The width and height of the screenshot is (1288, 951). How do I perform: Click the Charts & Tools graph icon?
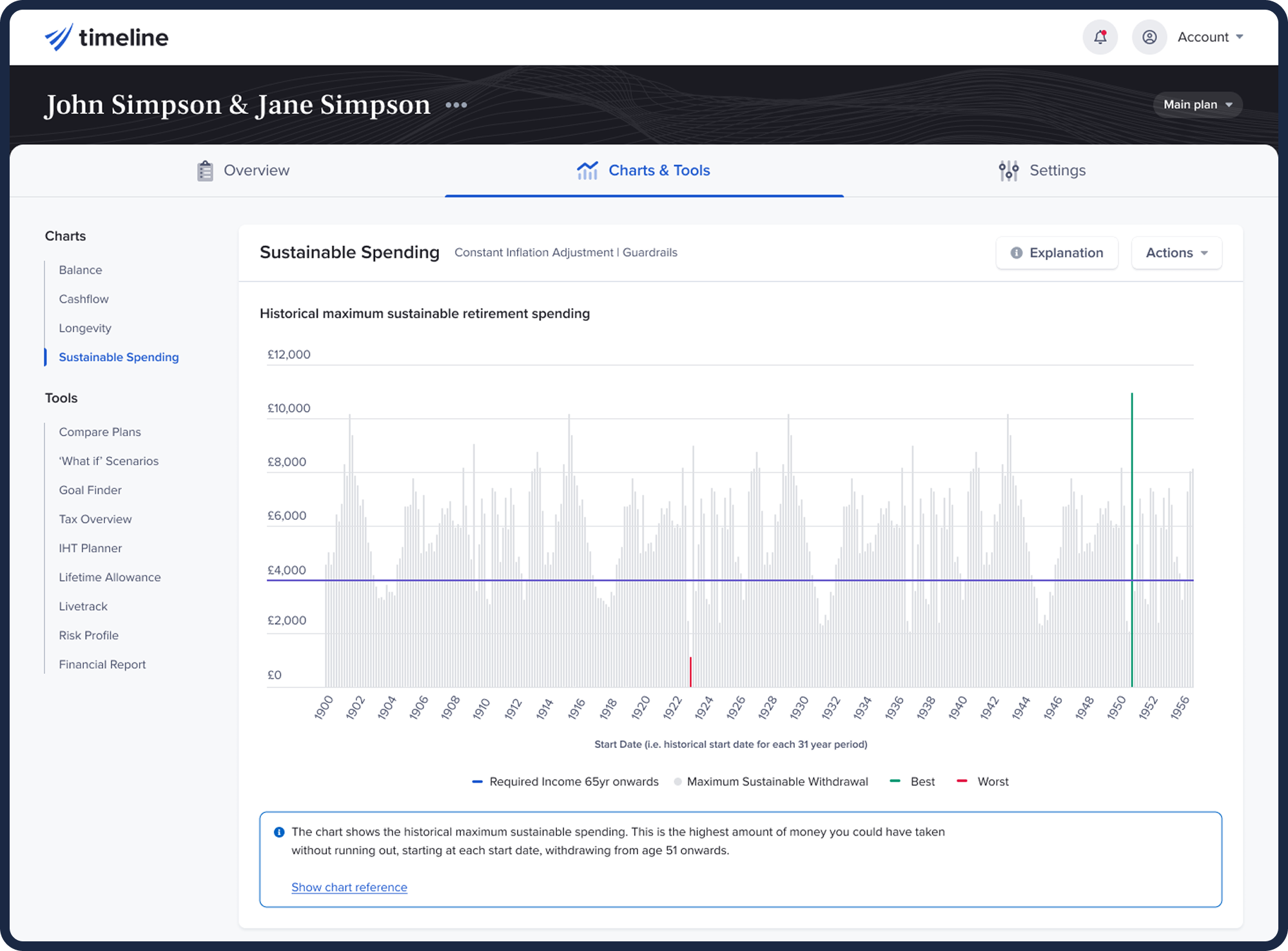(x=587, y=171)
